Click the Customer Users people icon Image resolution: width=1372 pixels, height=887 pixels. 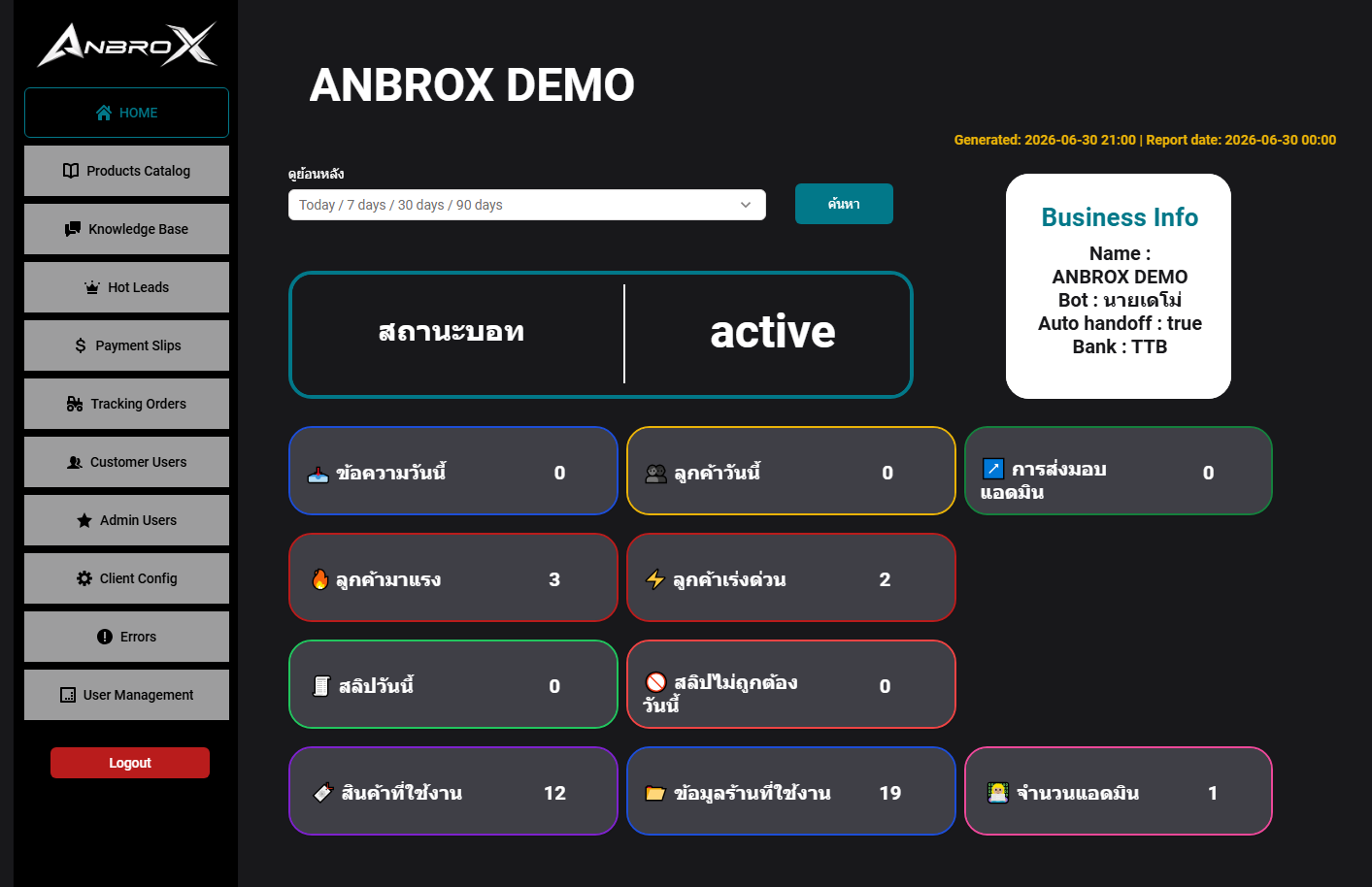pyautogui.click(x=75, y=462)
